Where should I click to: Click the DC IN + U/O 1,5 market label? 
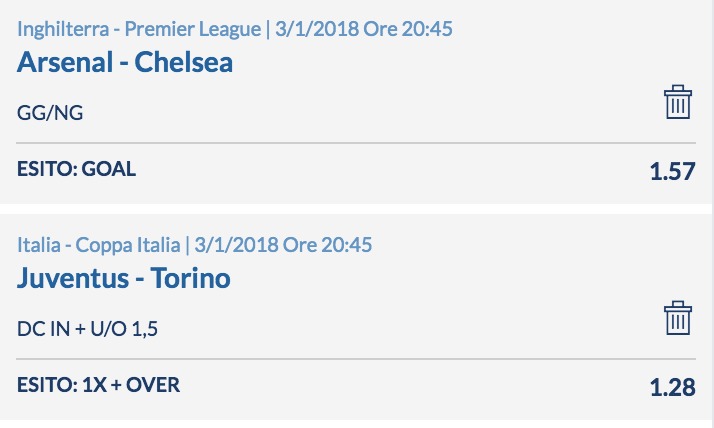click(x=87, y=329)
